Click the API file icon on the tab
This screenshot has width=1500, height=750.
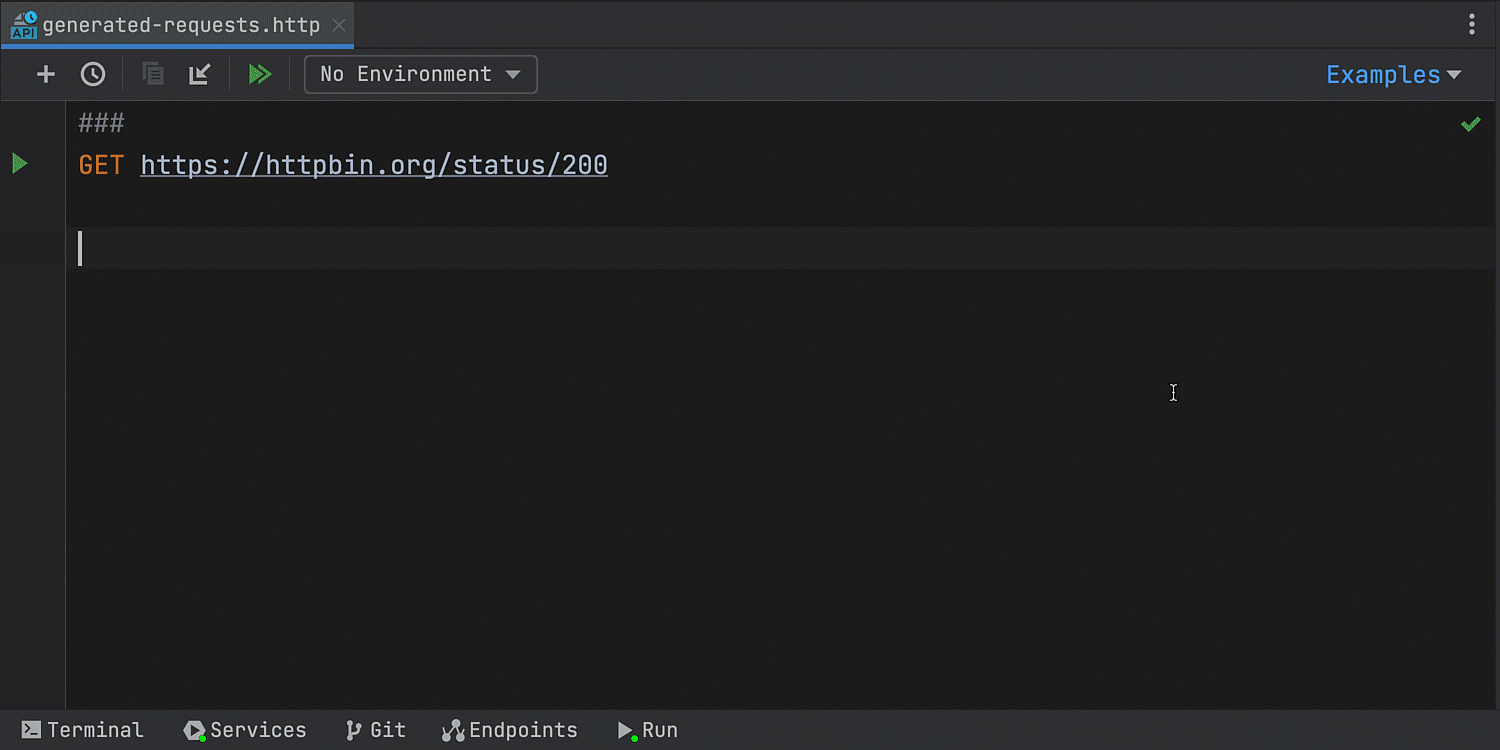pyautogui.click(x=24, y=25)
